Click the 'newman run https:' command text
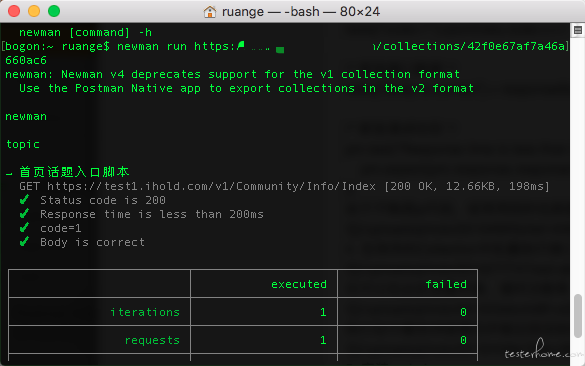This screenshot has width=585, height=366. [x=176, y=46]
